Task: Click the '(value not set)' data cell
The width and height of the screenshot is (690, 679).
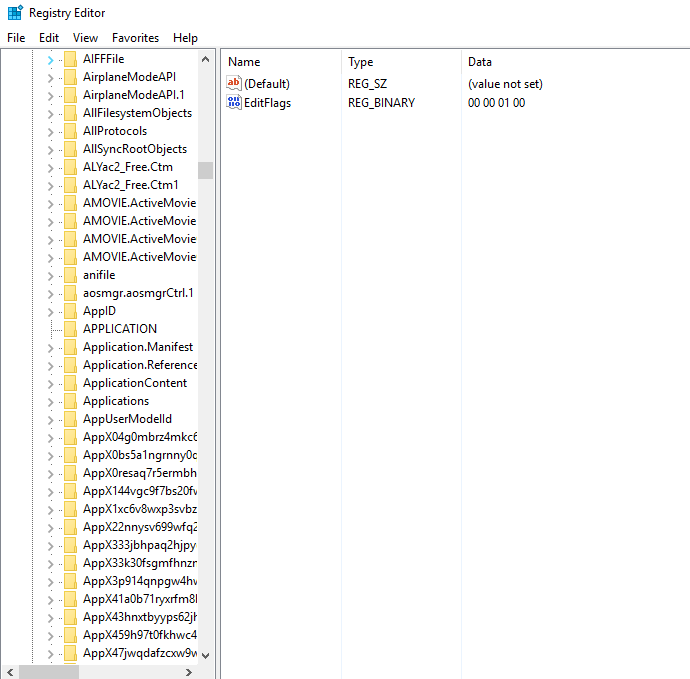Action: pos(505,84)
